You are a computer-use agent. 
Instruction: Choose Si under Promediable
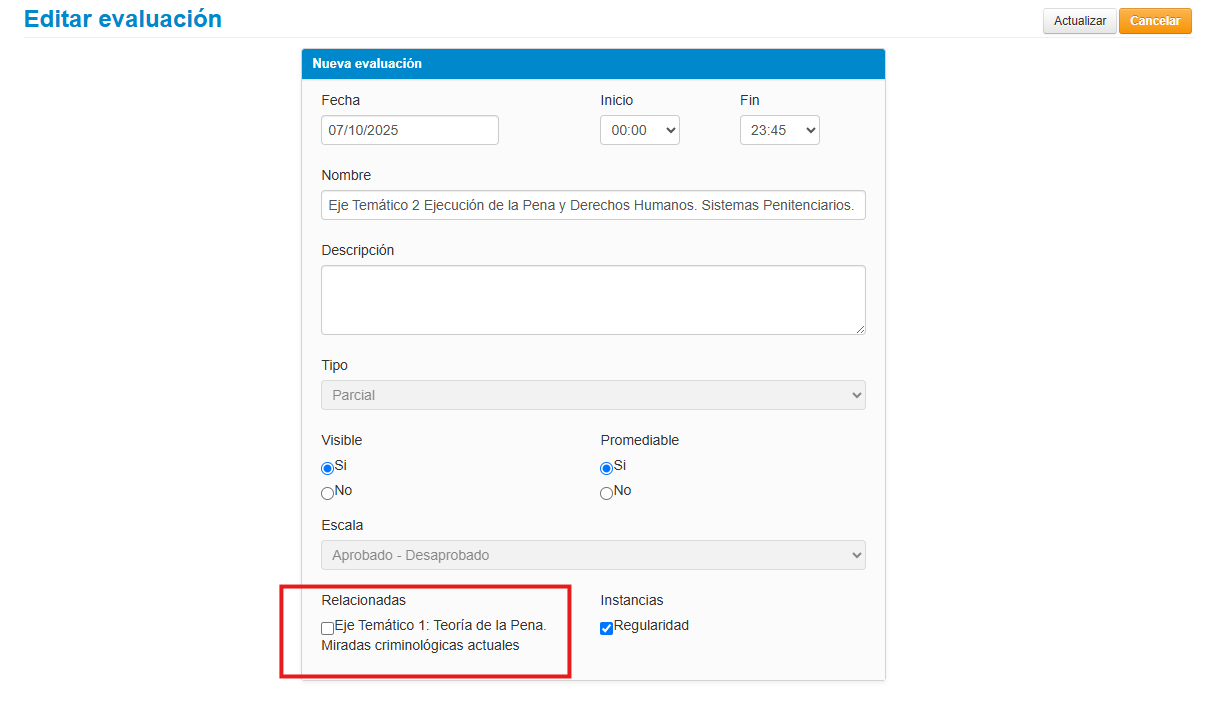(606, 468)
